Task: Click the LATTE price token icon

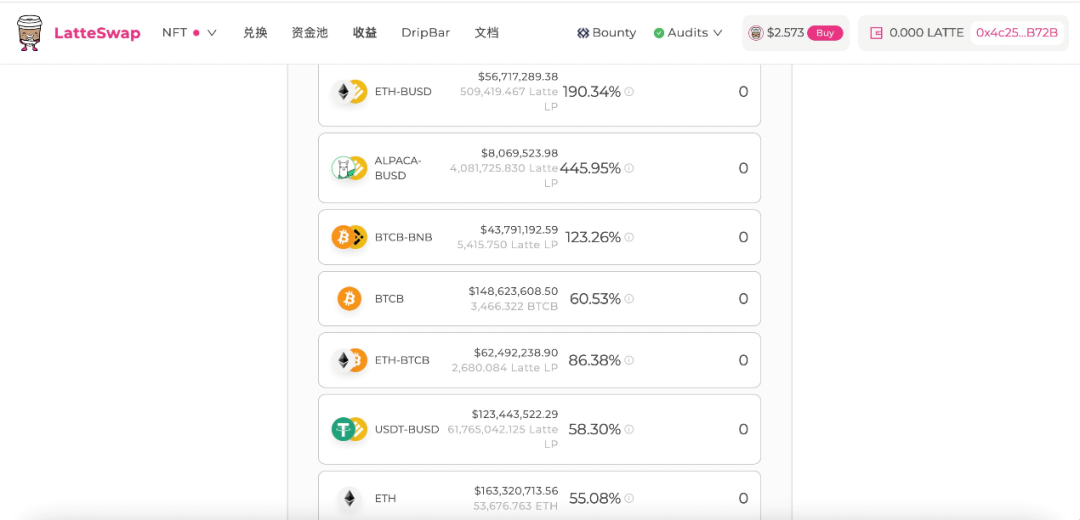Action: point(756,33)
